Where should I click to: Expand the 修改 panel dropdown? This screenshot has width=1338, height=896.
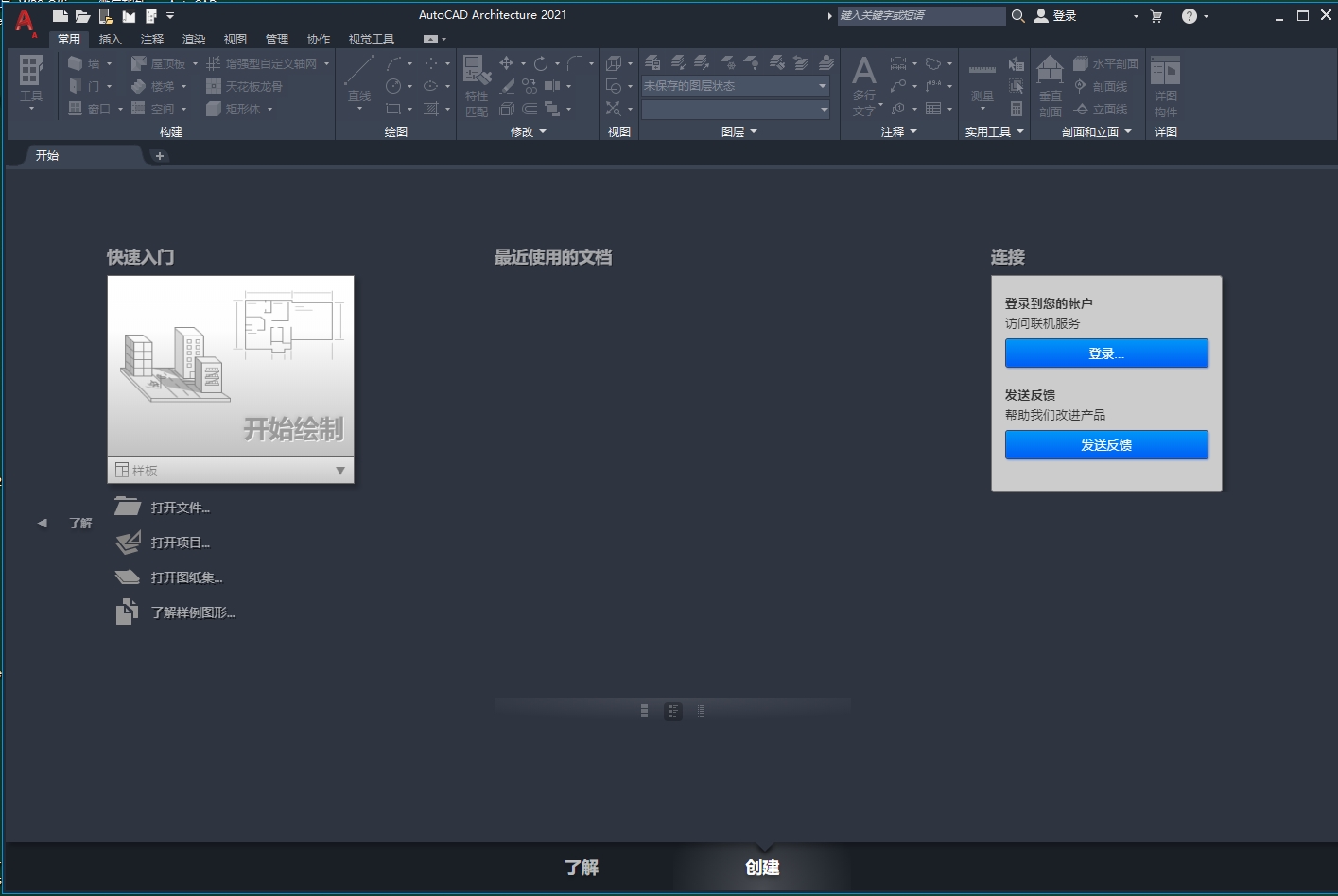click(544, 132)
